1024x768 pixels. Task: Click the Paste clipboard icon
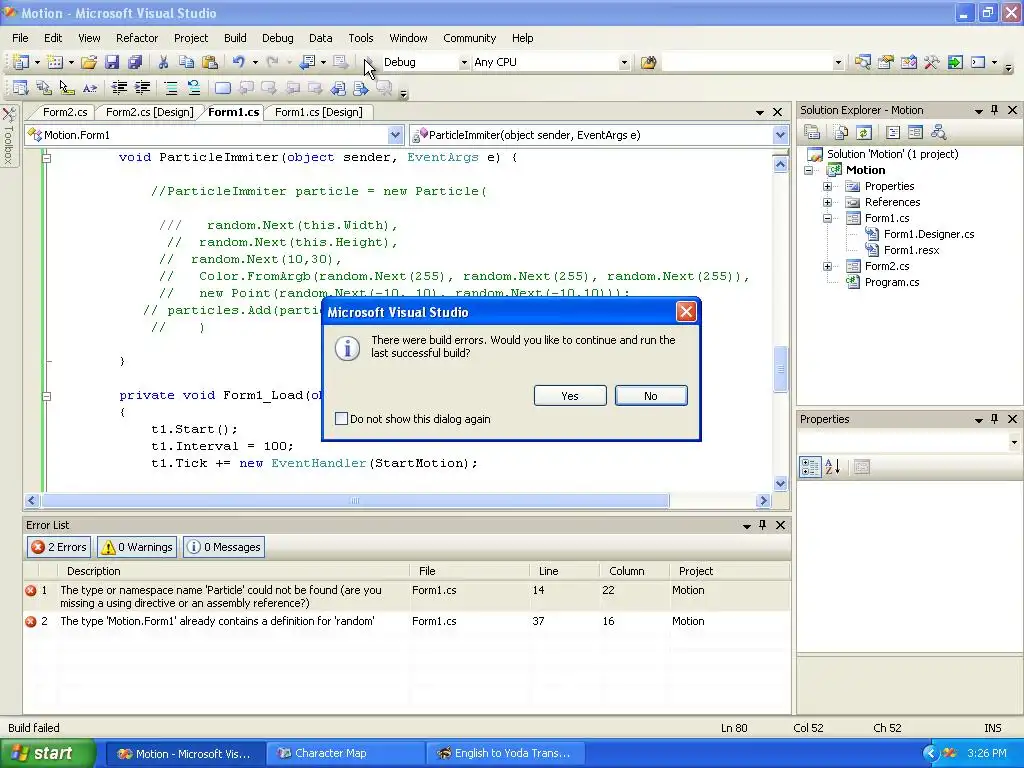point(210,62)
